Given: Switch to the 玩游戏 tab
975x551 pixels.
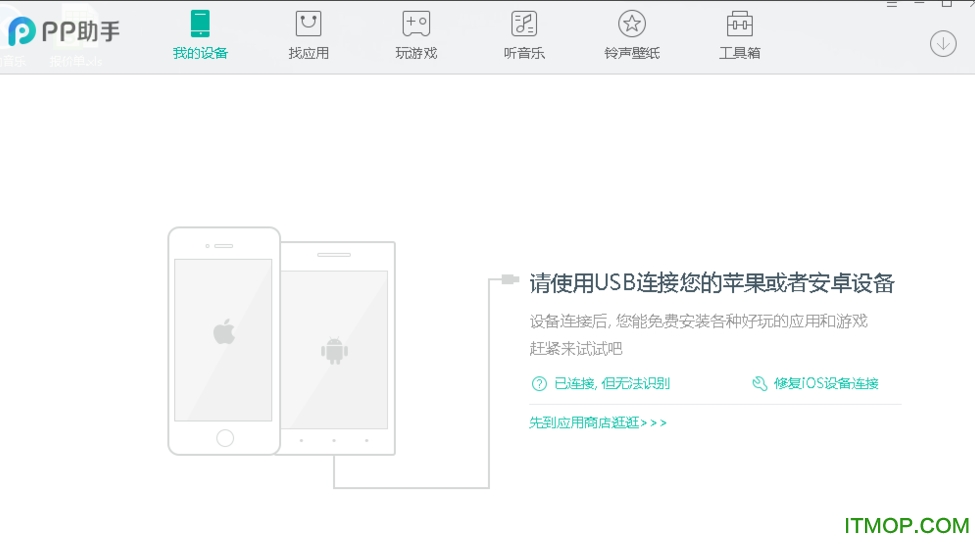Looking at the screenshot, I should pyautogui.click(x=416, y=35).
